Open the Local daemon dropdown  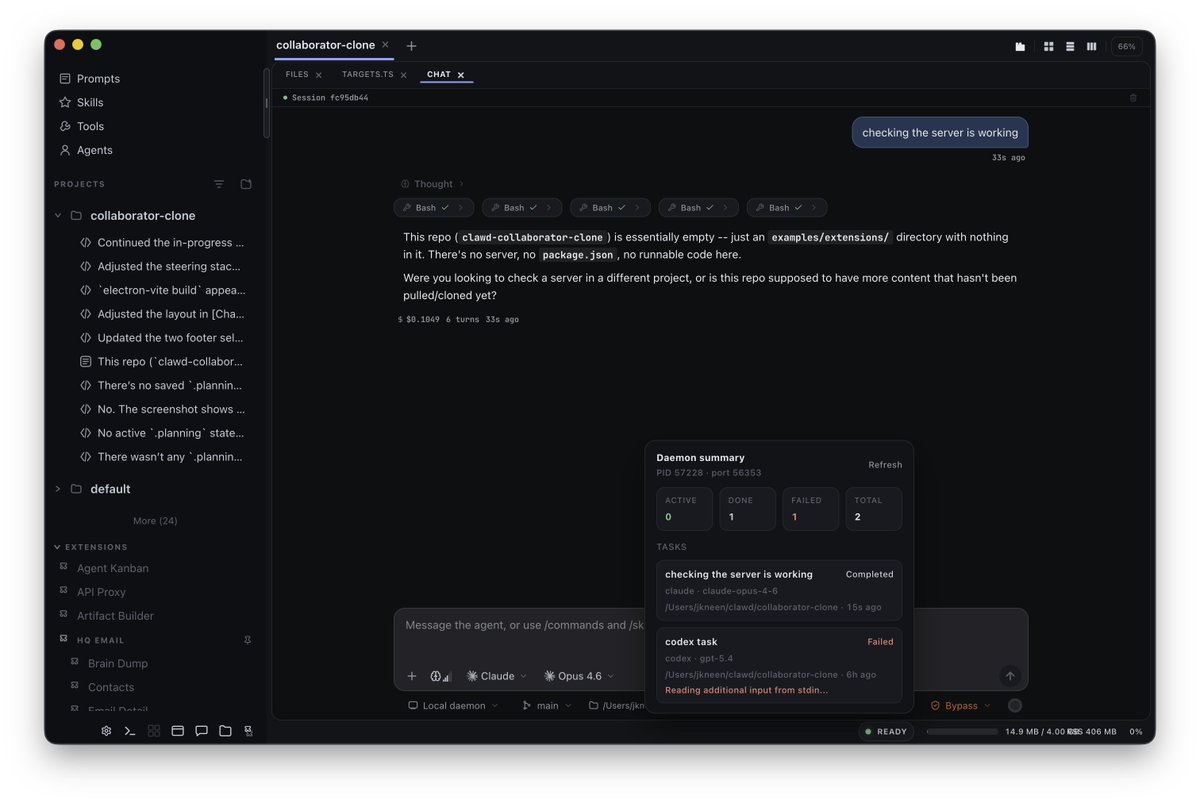453,705
